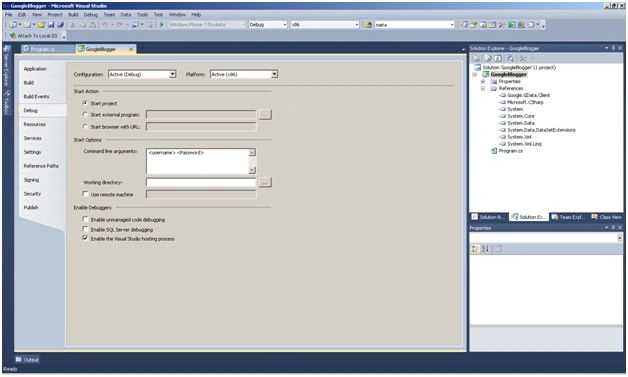Click Properties icon in Solution Explorer toolbar
Viewport: 628px width, 377px height.
476,58
